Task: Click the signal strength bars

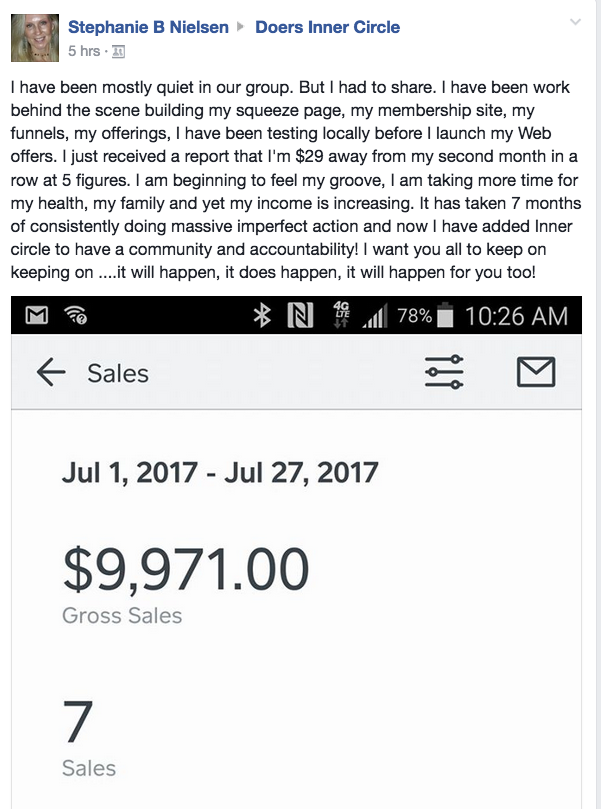Action: pyautogui.click(x=374, y=318)
